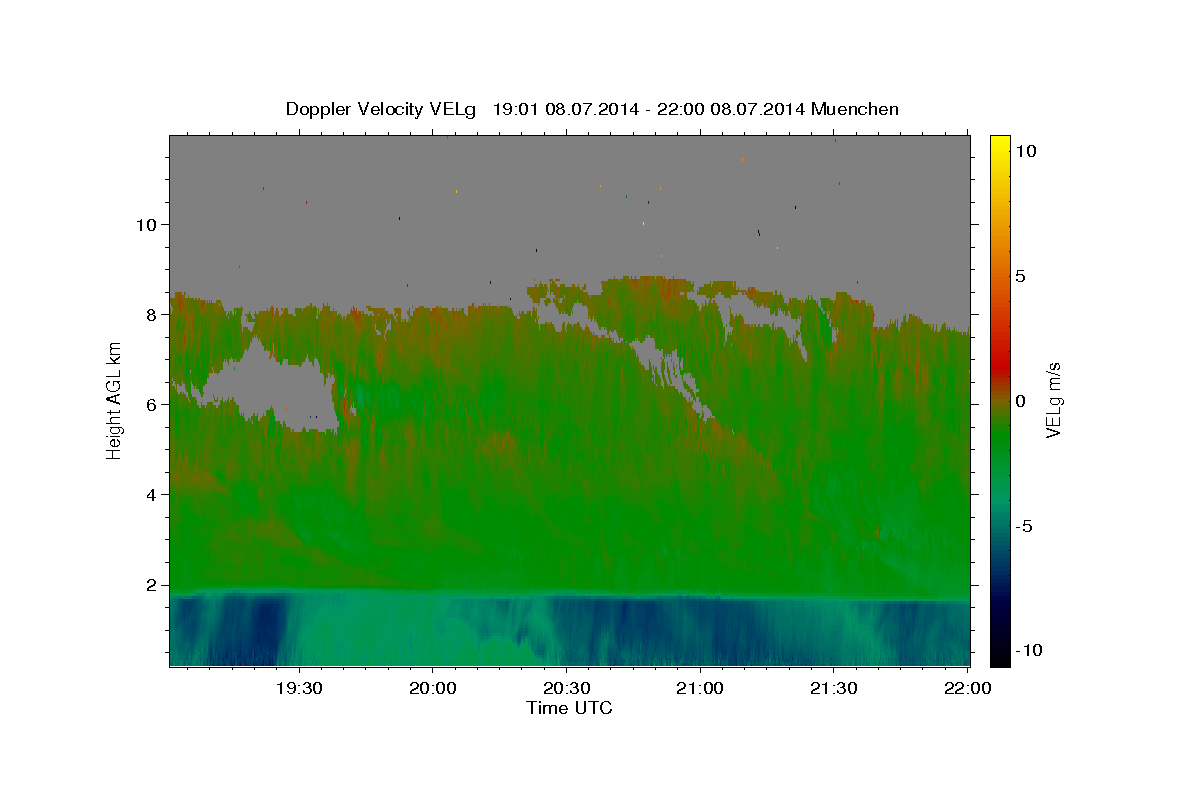This screenshot has height=800, width=1200.
Task: Click the 'VELg m/s' colorbar title
Action: (x=1054, y=401)
